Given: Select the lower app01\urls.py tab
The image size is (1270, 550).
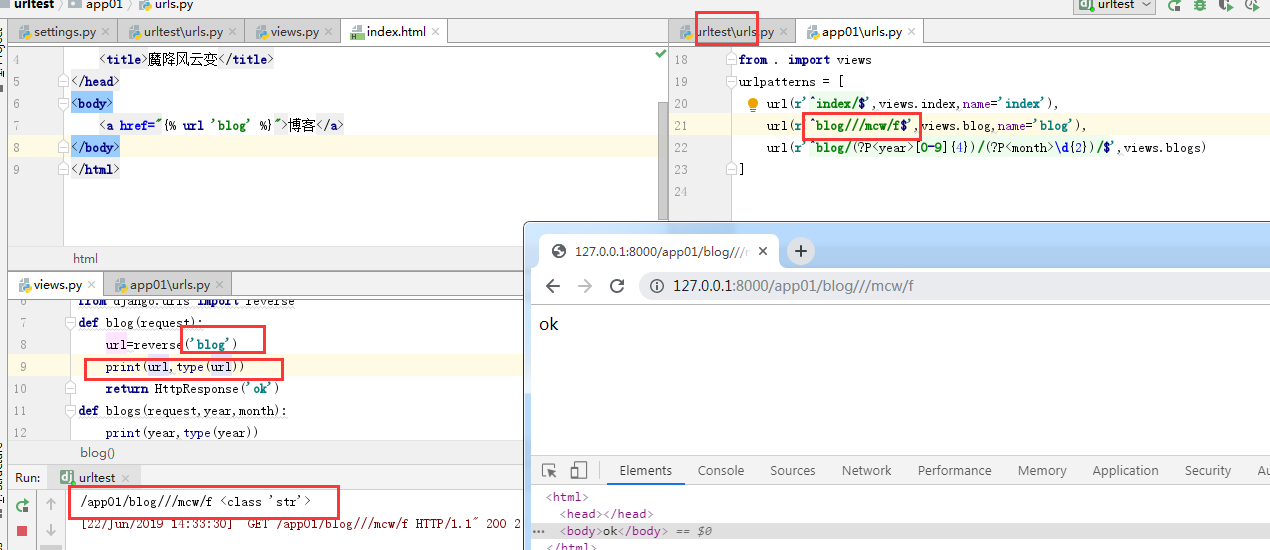Looking at the screenshot, I should [169, 285].
